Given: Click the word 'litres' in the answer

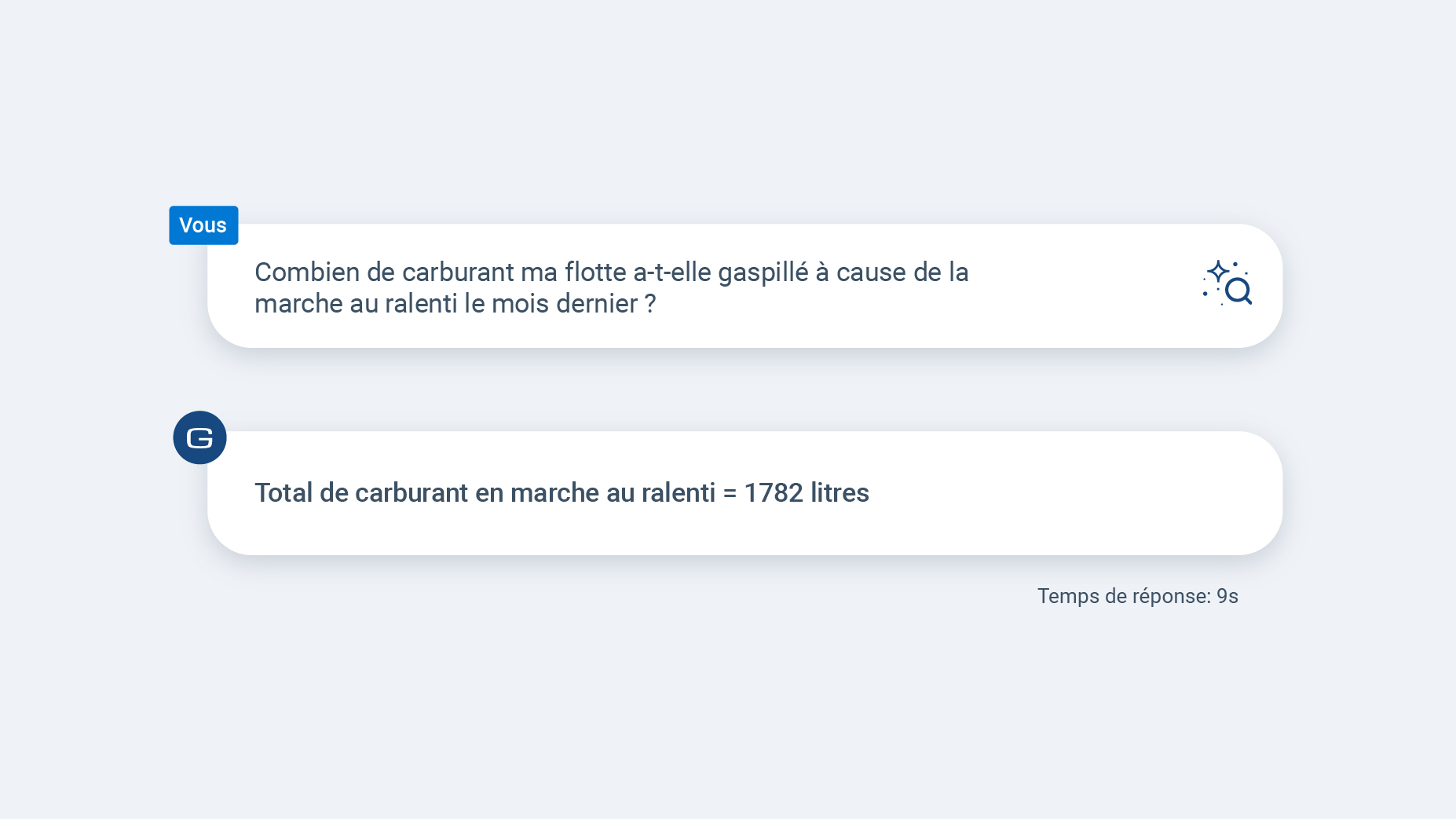Looking at the screenshot, I should click(x=840, y=493).
